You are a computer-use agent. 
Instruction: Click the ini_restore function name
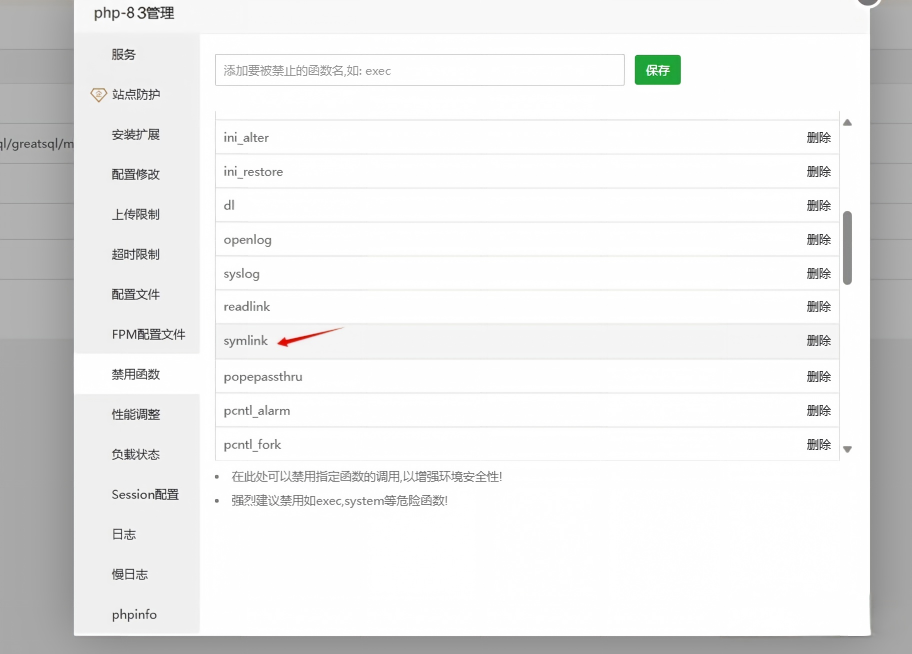[x=253, y=172]
